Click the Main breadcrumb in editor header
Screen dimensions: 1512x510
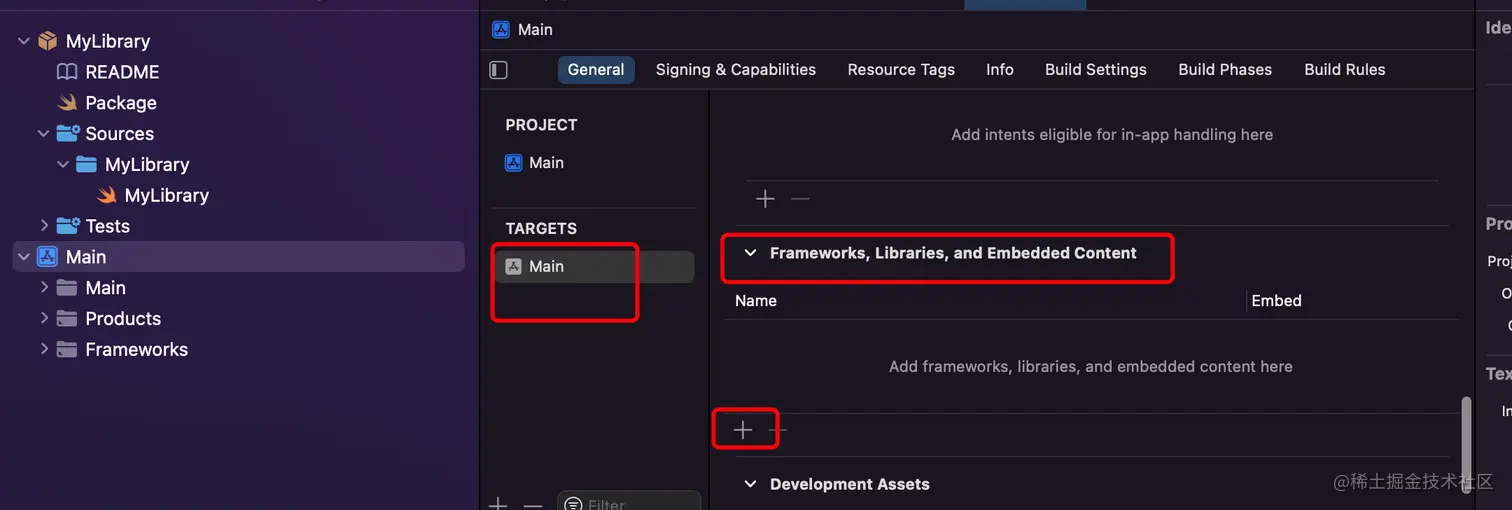(x=535, y=30)
